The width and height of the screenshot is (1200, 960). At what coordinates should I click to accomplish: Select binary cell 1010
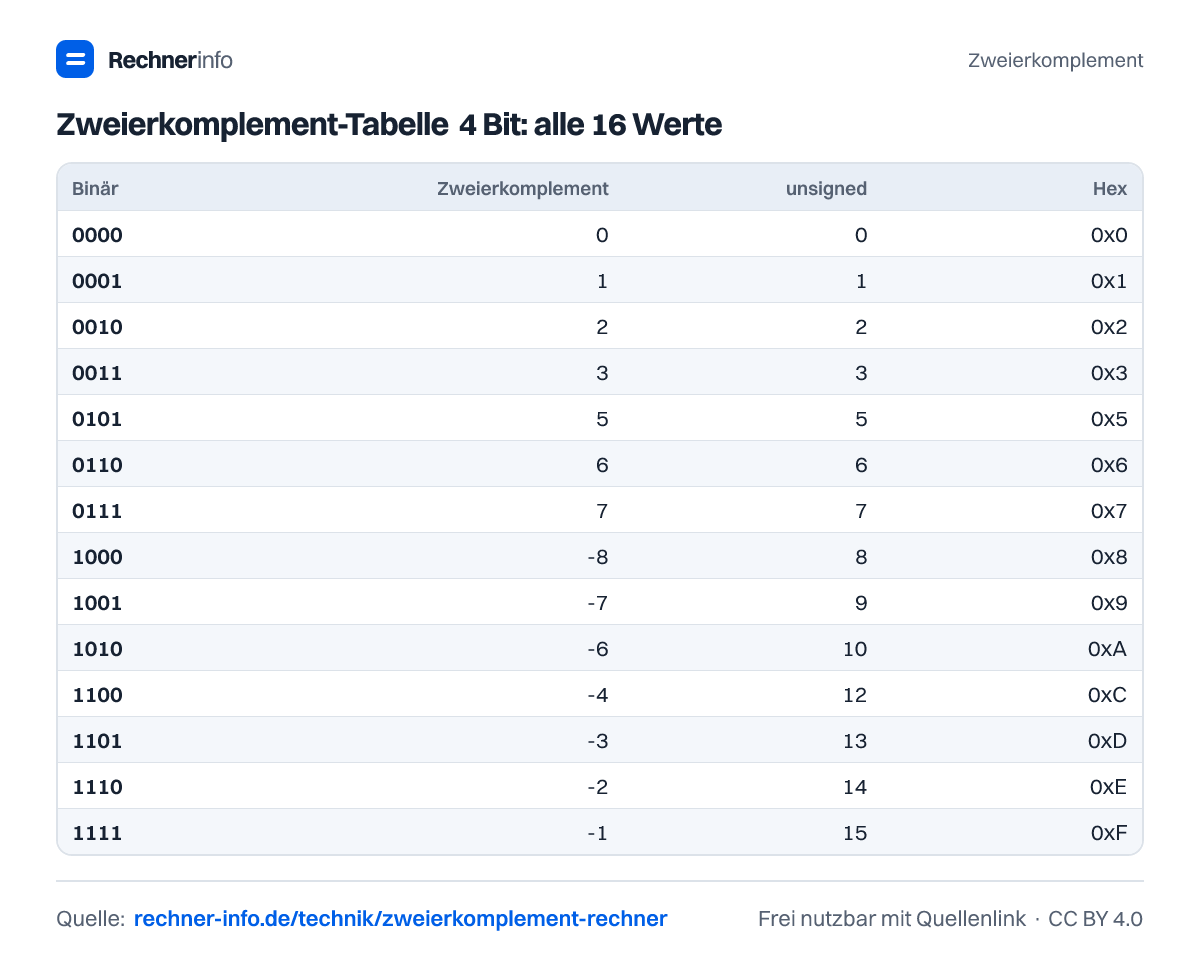point(97,649)
